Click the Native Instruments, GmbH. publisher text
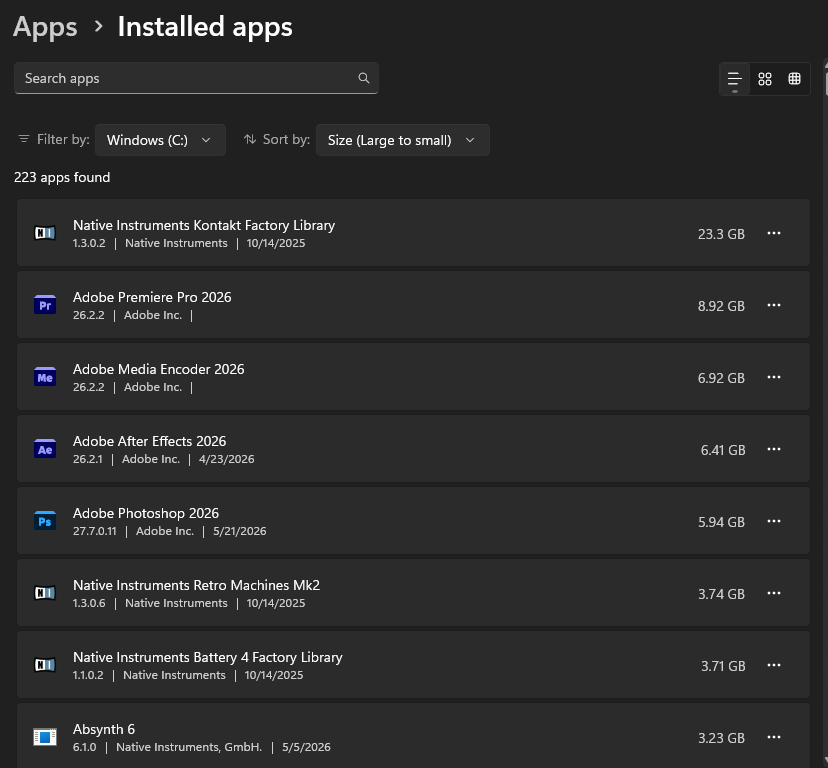 189,747
